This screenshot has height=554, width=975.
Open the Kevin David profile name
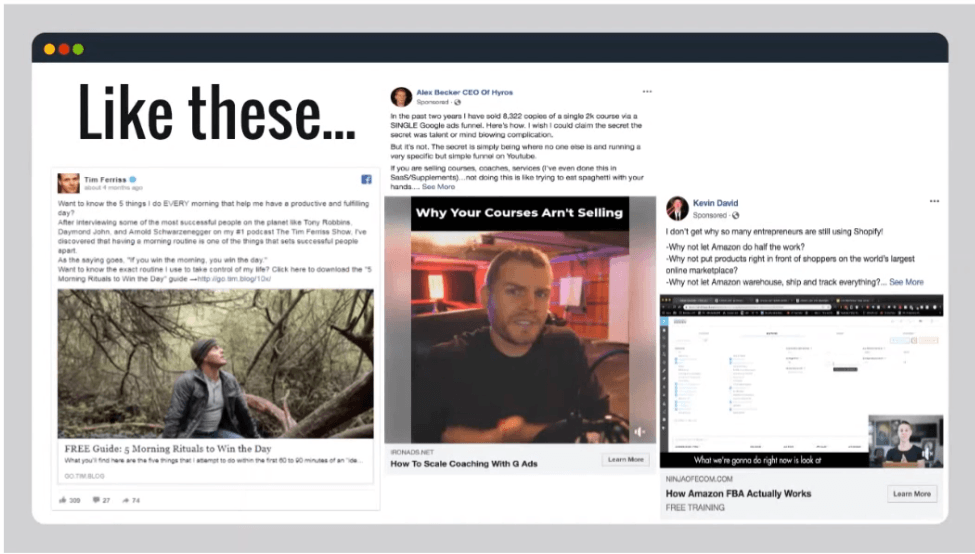click(715, 203)
